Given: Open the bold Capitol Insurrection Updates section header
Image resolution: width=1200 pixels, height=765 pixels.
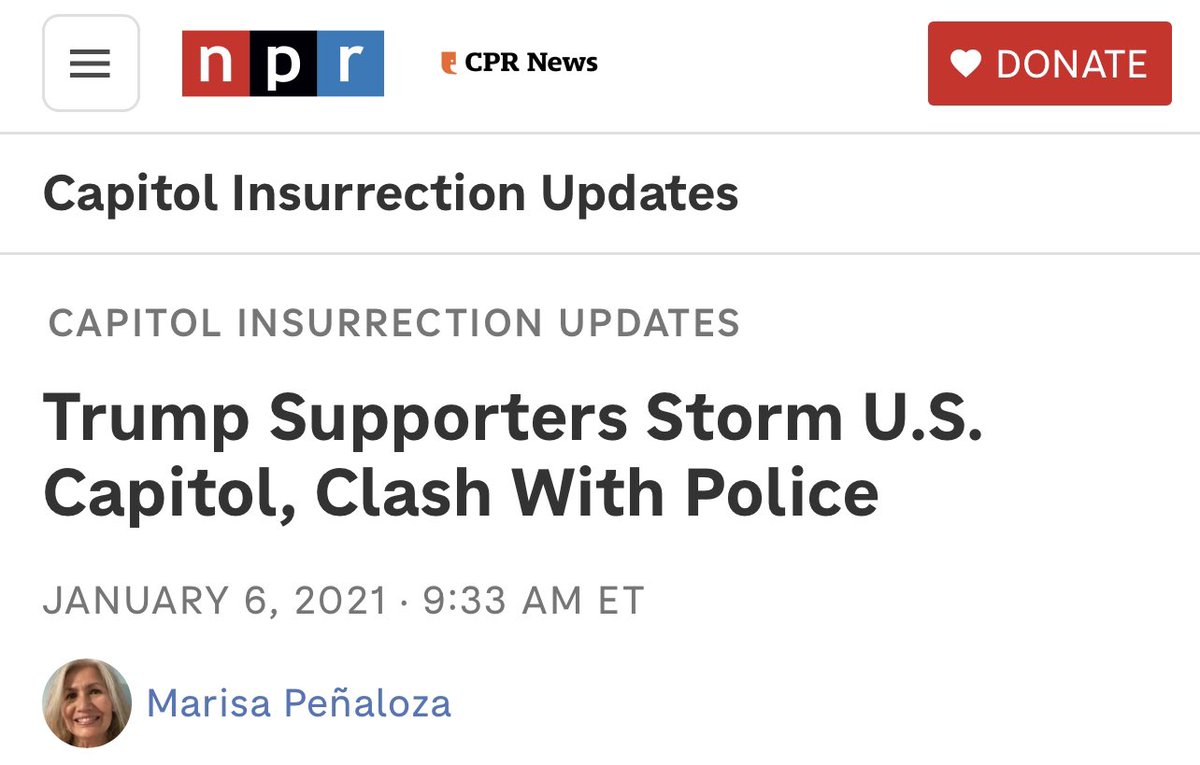Looking at the screenshot, I should pos(390,193).
